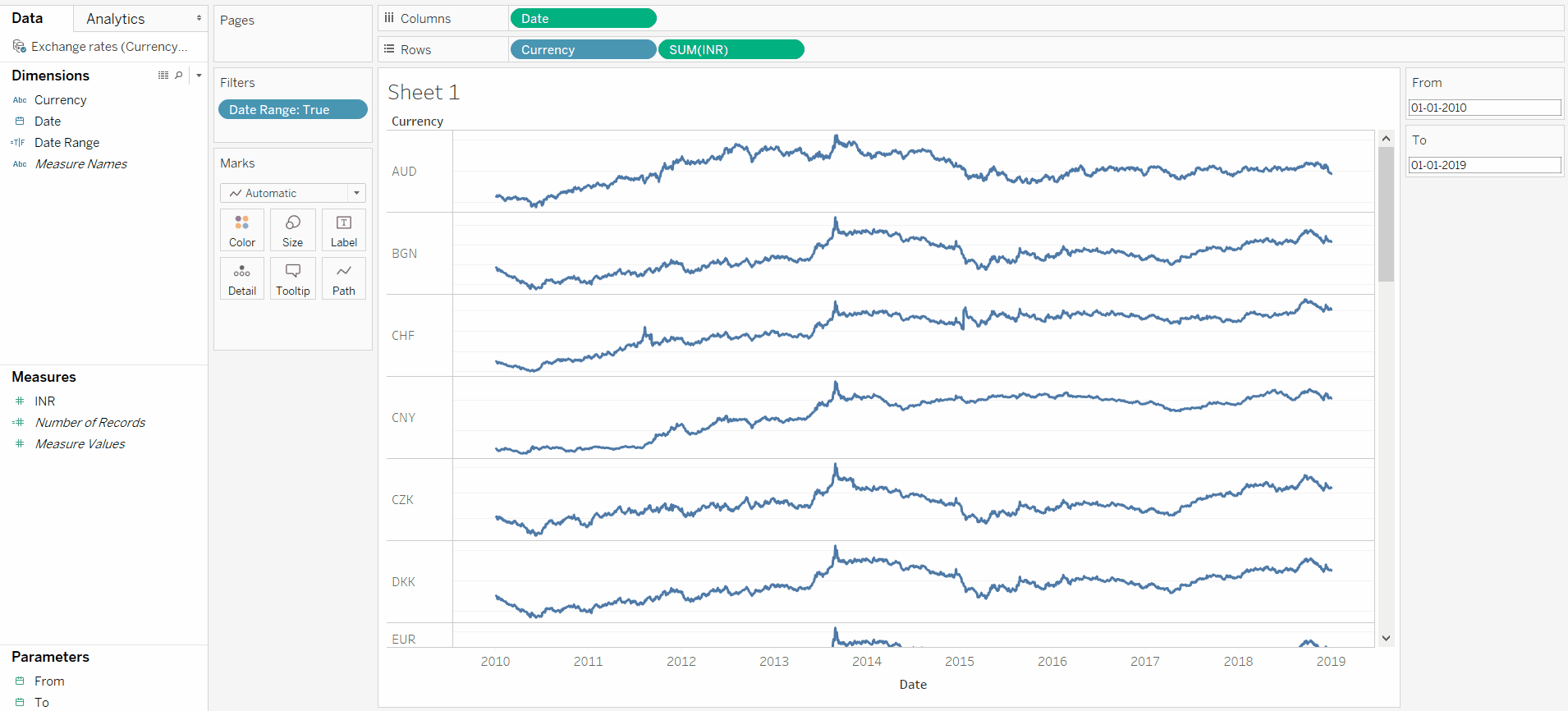Click the scroll down arrow of the chart
Image resolution: width=1568 pixels, height=711 pixels.
pyautogui.click(x=1386, y=638)
